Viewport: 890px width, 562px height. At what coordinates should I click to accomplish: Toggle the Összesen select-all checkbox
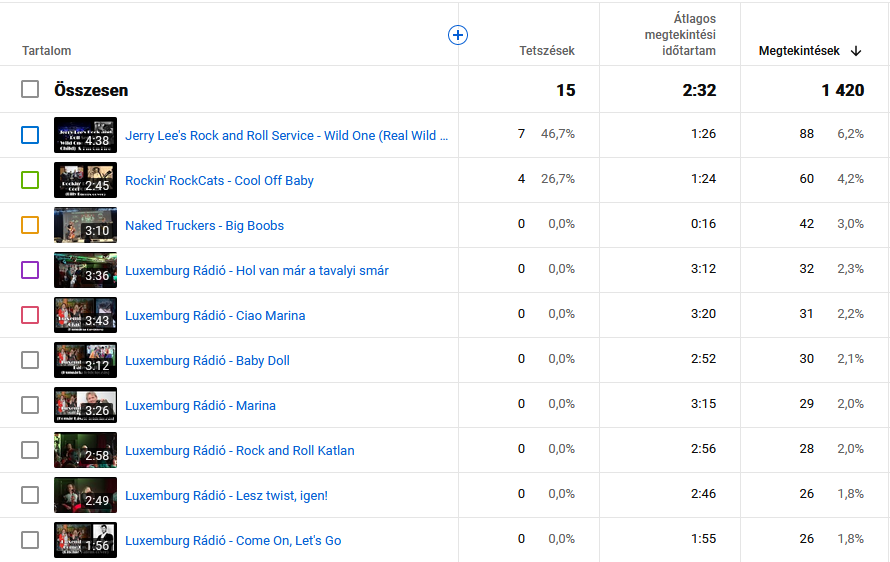click(x=30, y=90)
